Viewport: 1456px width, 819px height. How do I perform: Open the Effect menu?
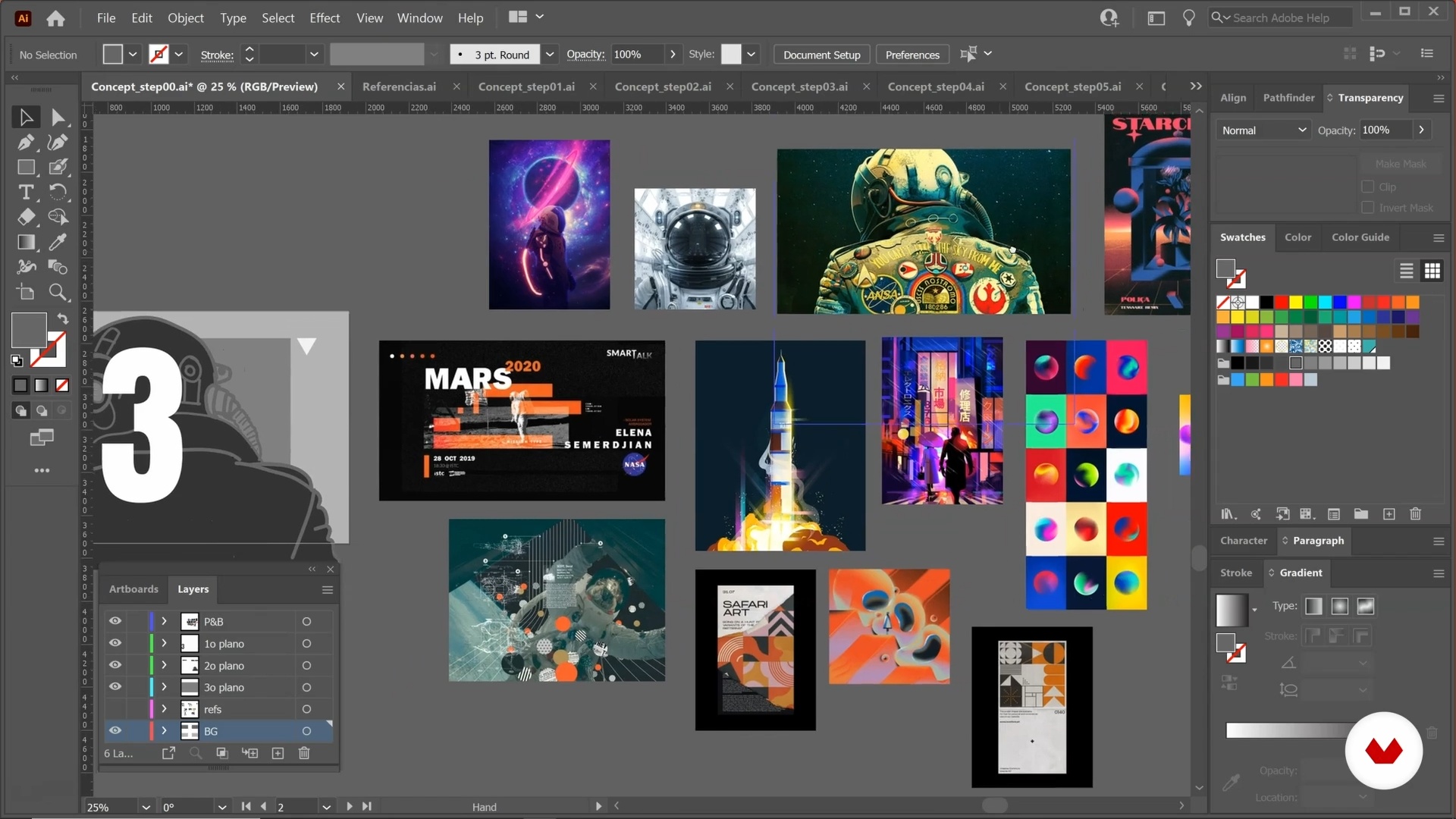[325, 18]
